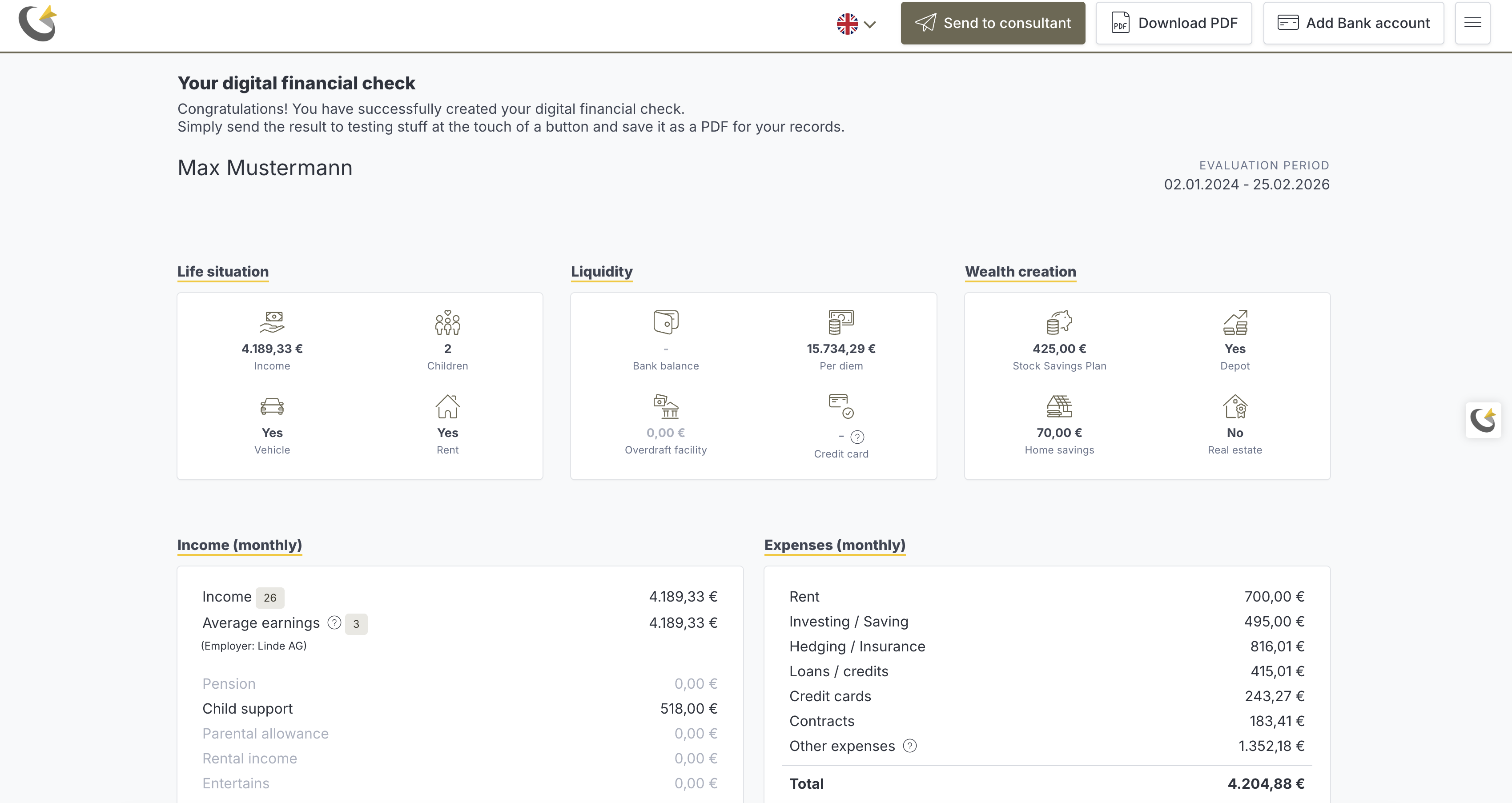Open the Average earnings help tooltip icon

pos(334,622)
